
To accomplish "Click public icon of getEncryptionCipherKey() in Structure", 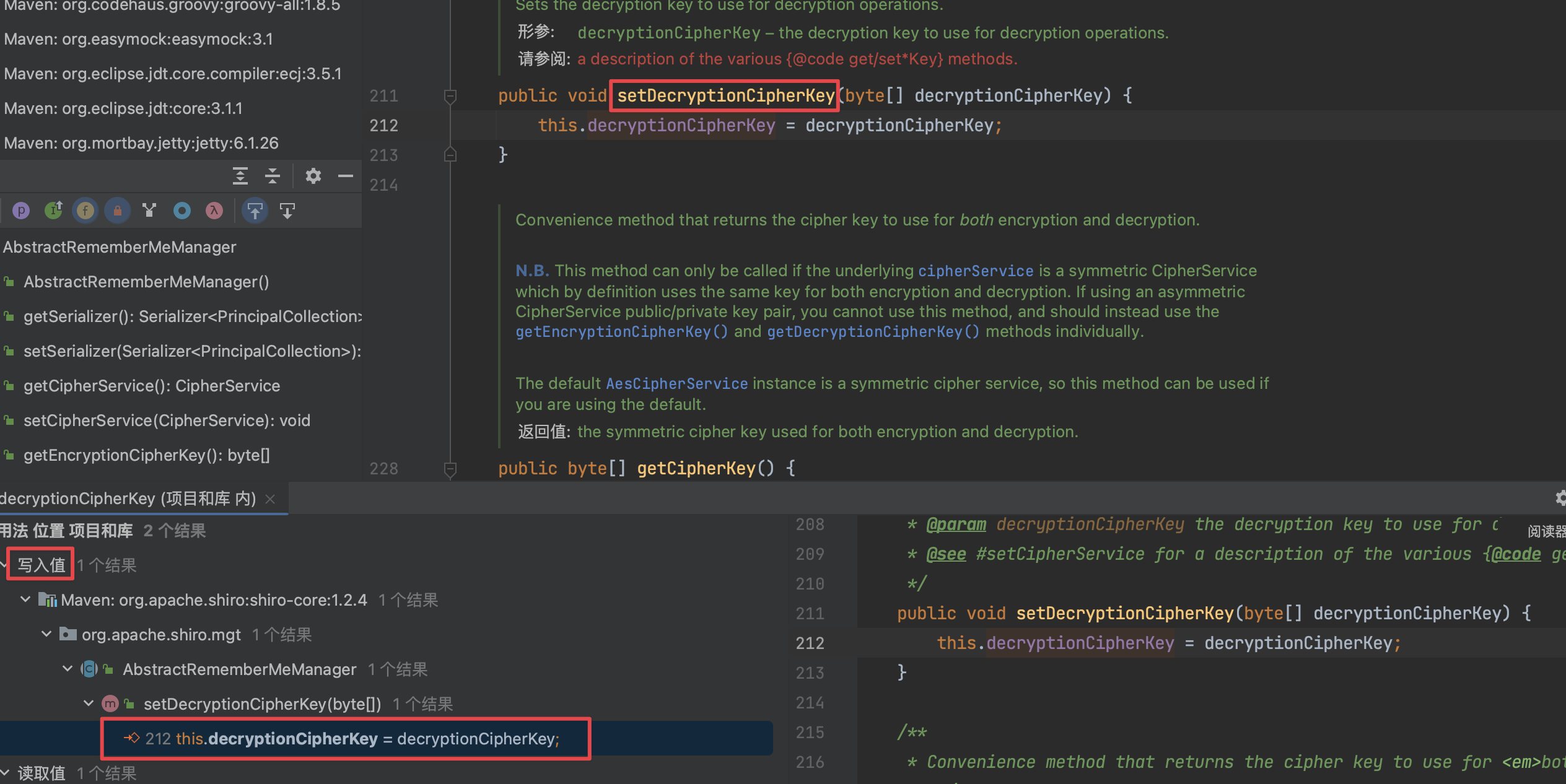I will click(x=9, y=455).
